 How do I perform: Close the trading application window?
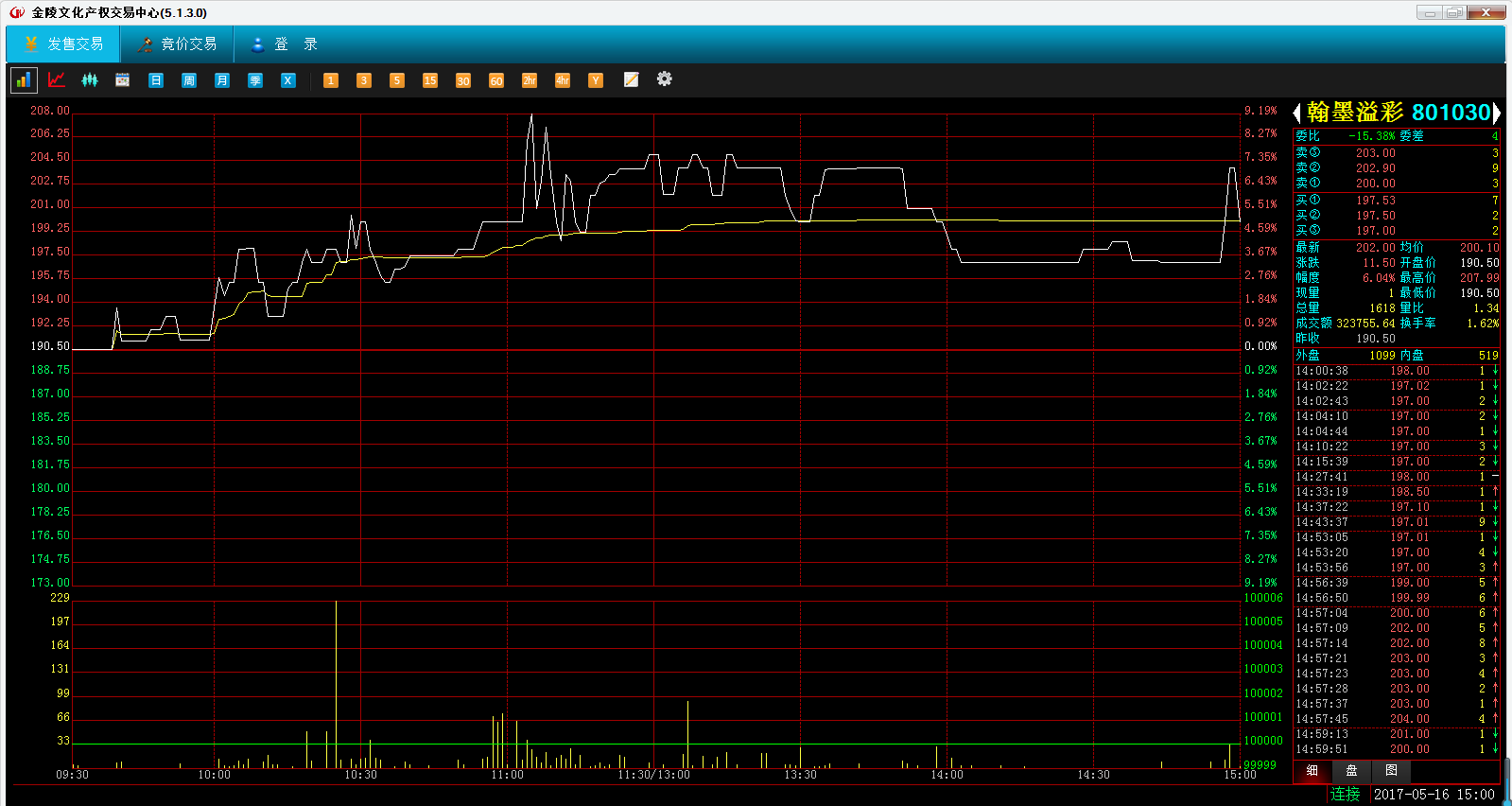tap(1486, 12)
